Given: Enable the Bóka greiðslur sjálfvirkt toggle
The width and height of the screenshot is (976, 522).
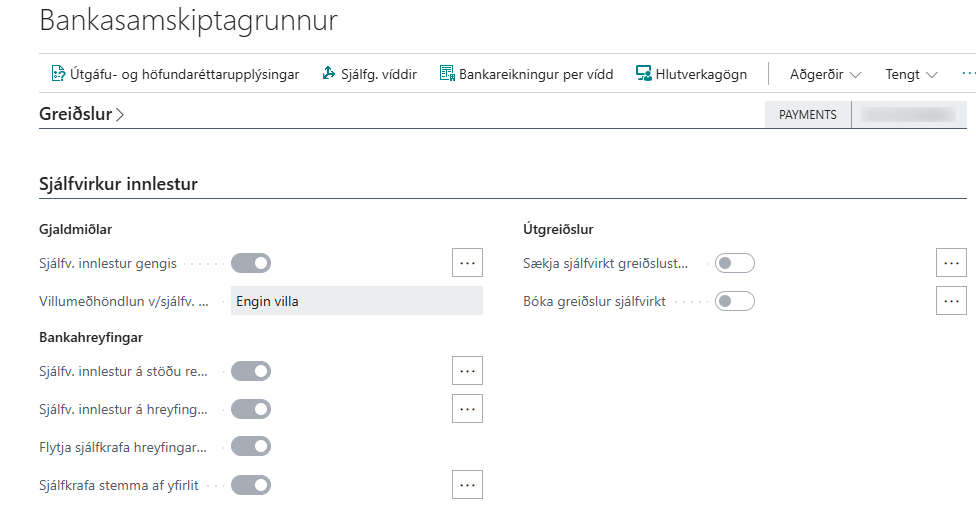Looking at the screenshot, I should [x=735, y=300].
